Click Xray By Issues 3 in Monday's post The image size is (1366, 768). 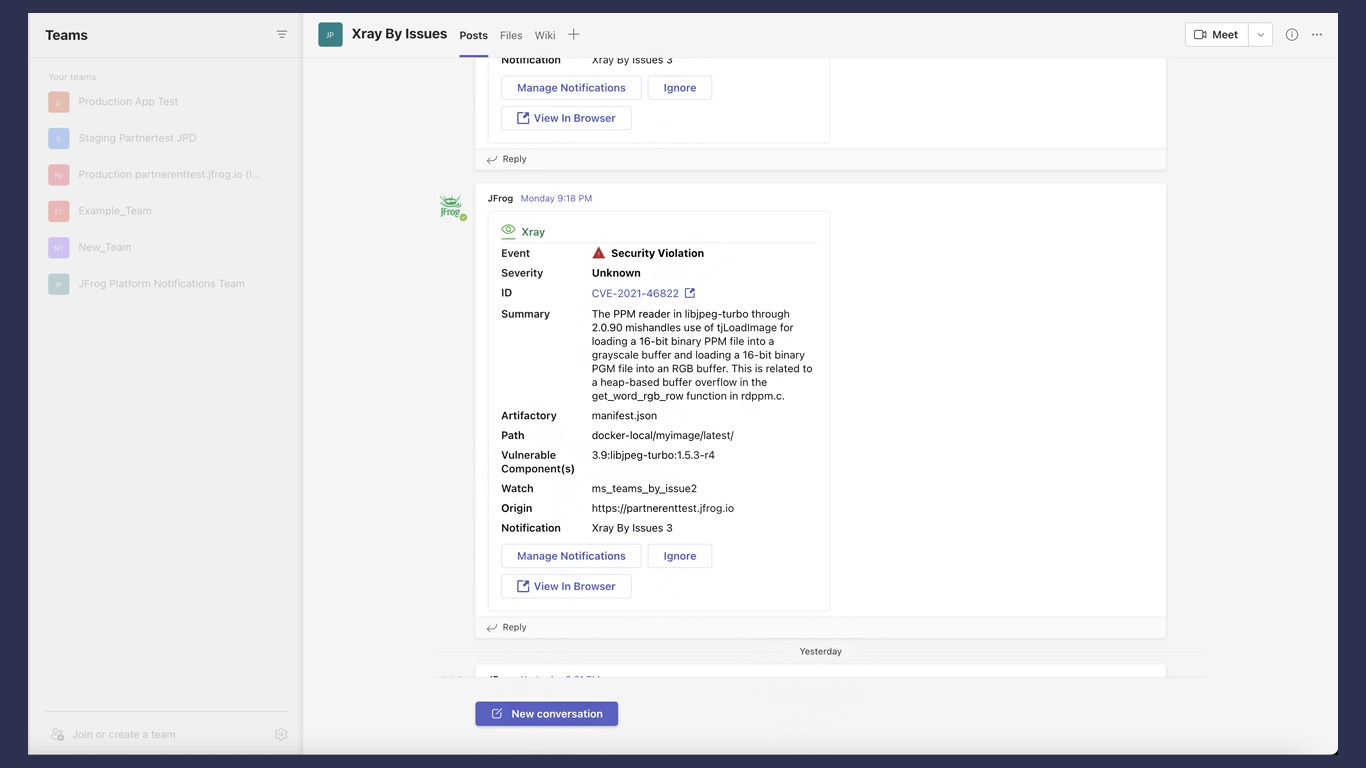[632, 528]
